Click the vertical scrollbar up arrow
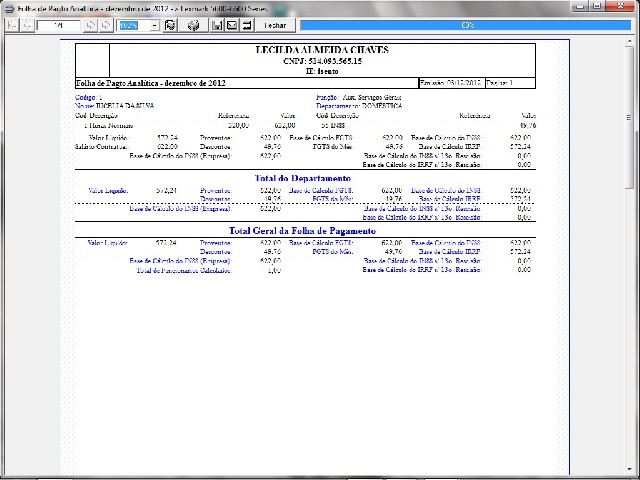640x480 pixels. click(x=629, y=42)
